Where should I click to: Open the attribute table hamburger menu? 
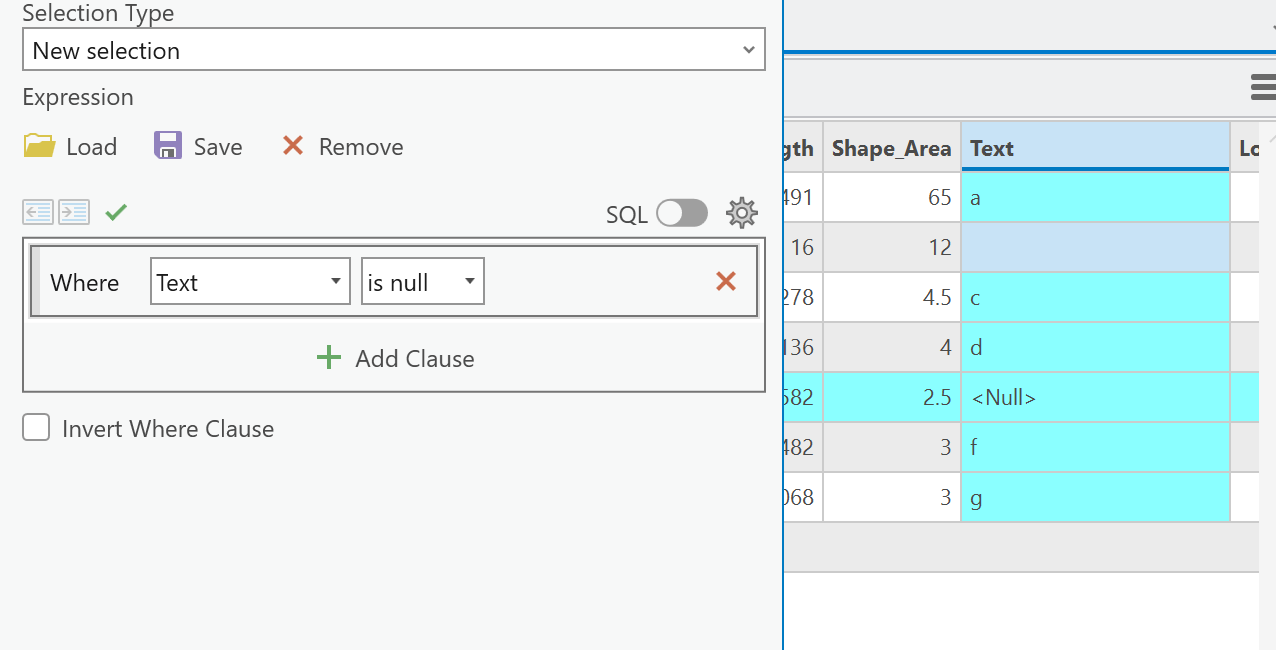[x=1263, y=89]
